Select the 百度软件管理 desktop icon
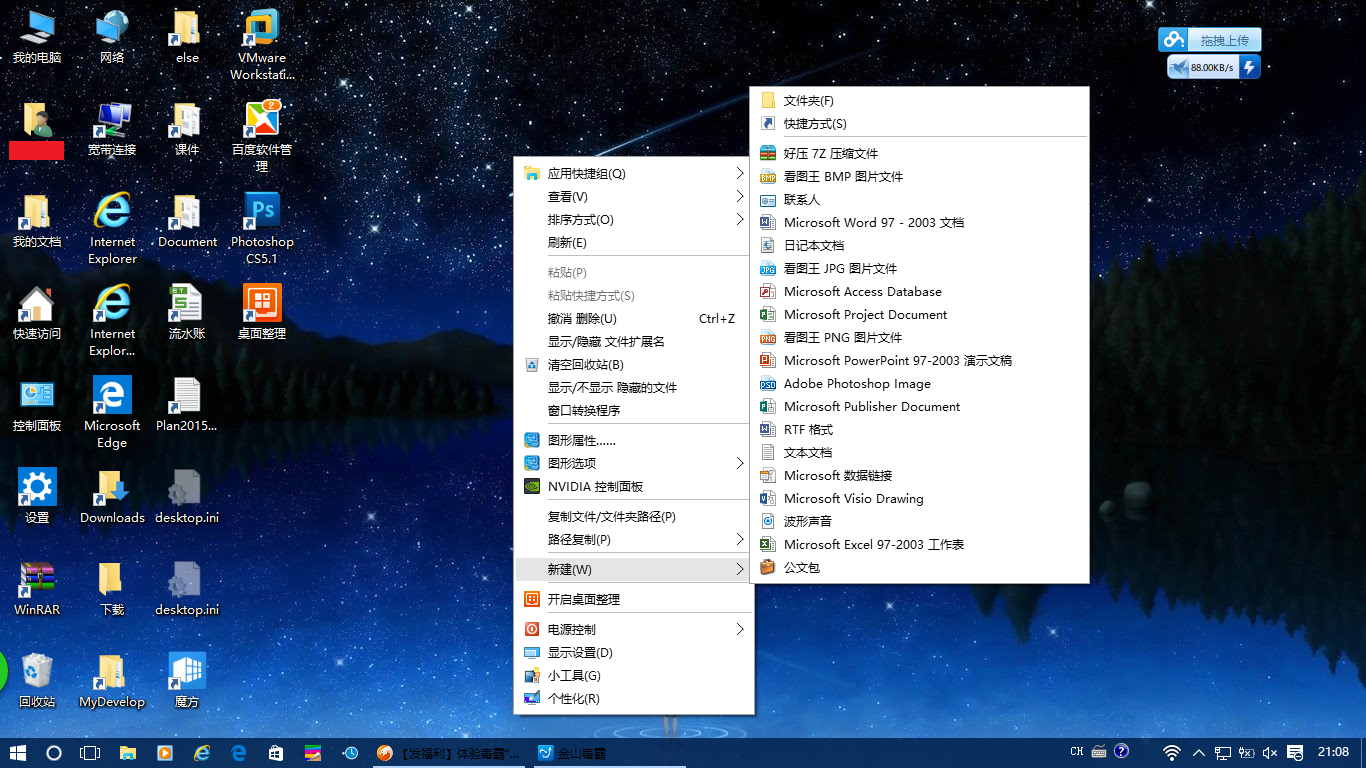Screen dimensions: 1366x768 tap(262, 136)
